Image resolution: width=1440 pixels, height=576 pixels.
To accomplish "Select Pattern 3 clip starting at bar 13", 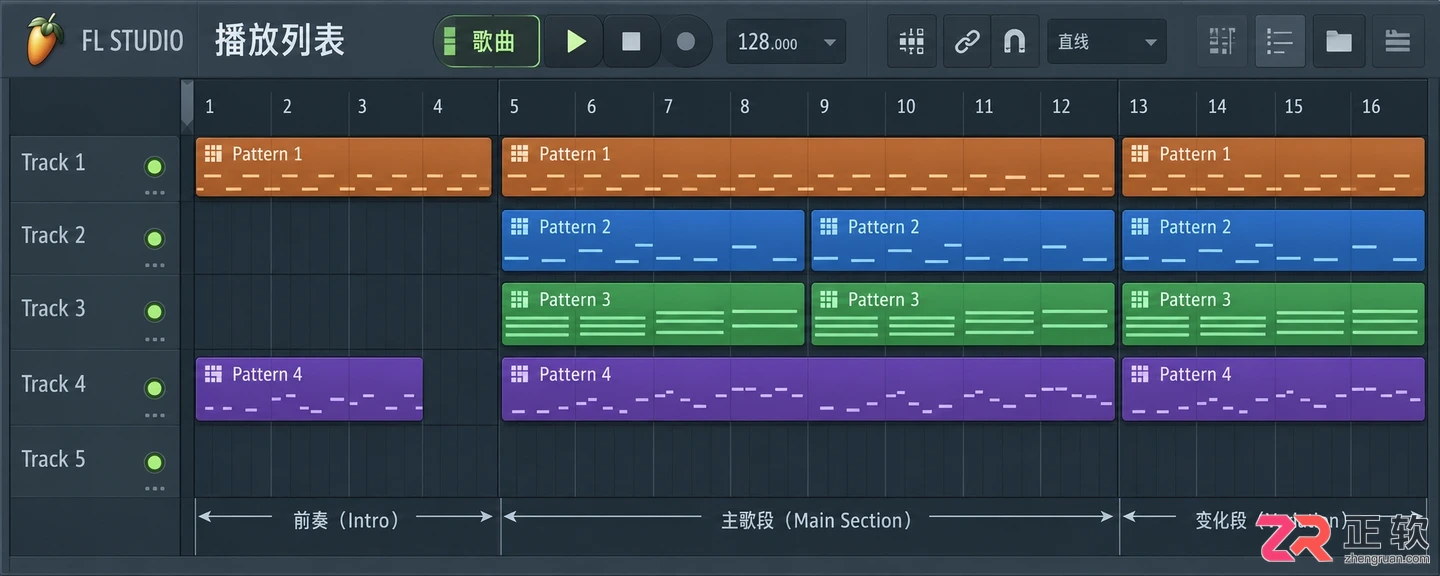I will (x=1273, y=314).
